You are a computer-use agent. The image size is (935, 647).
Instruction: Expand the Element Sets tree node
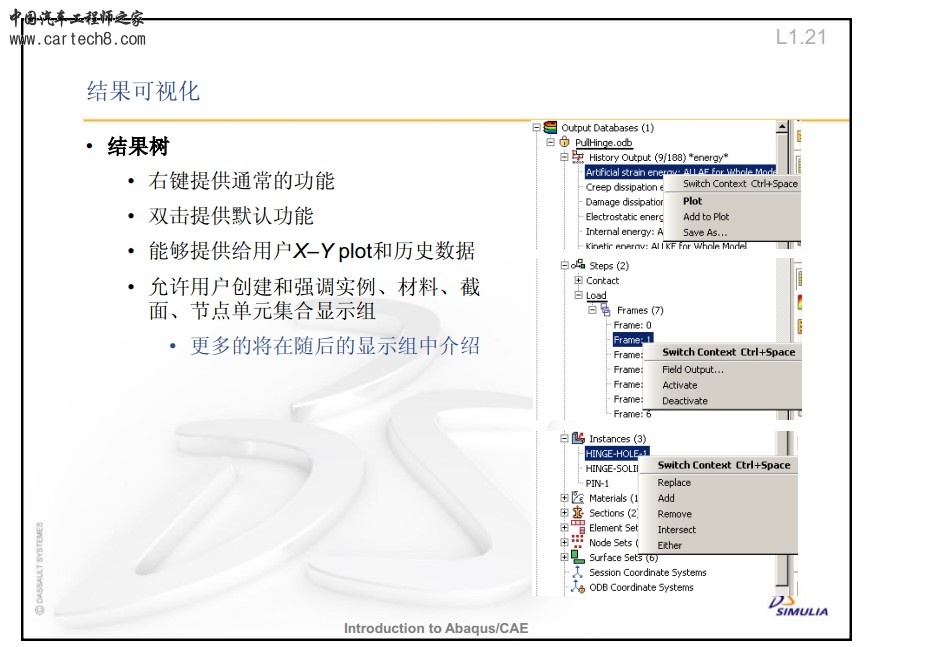[x=565, y=528]
